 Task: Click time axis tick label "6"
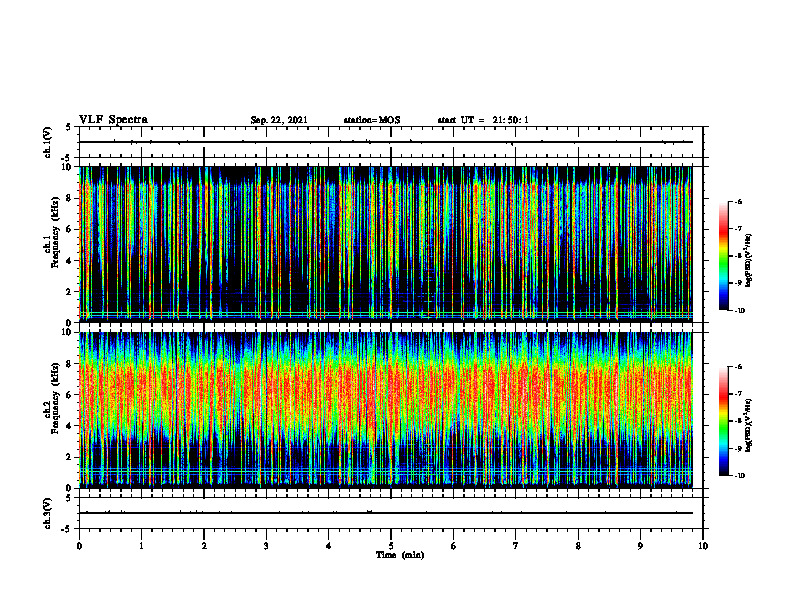click(453, 546)
